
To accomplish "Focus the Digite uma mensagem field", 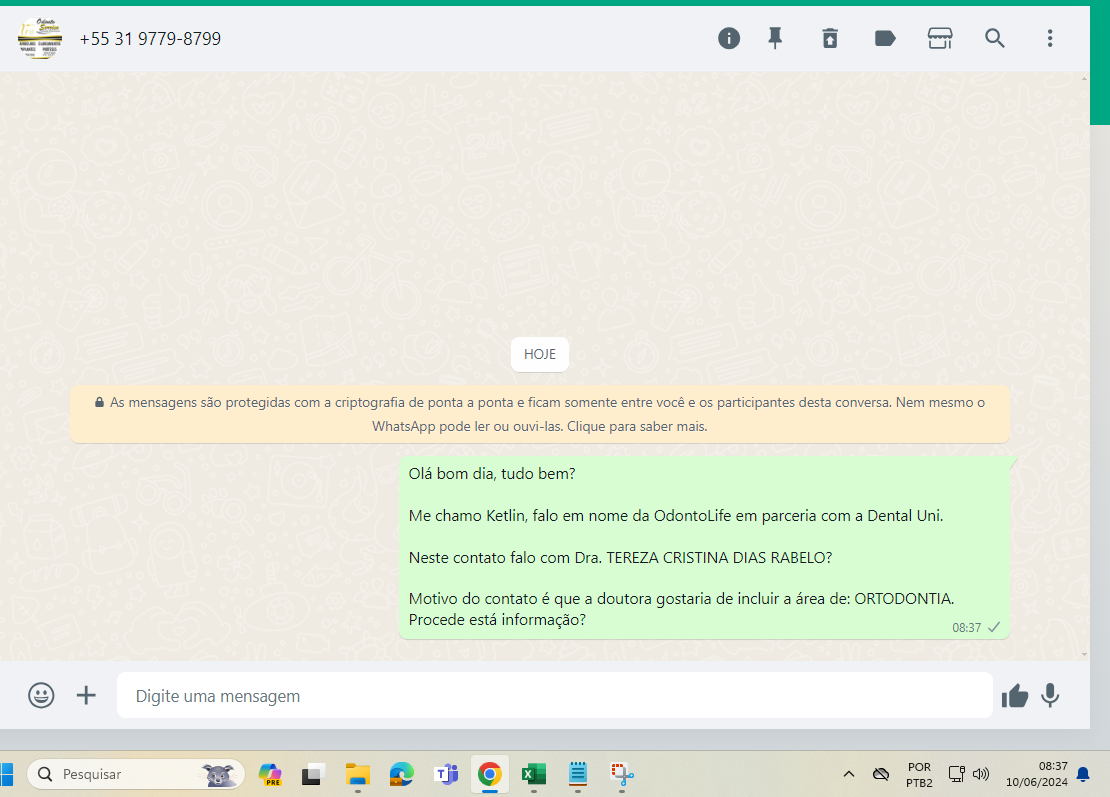I will point(554,695).
